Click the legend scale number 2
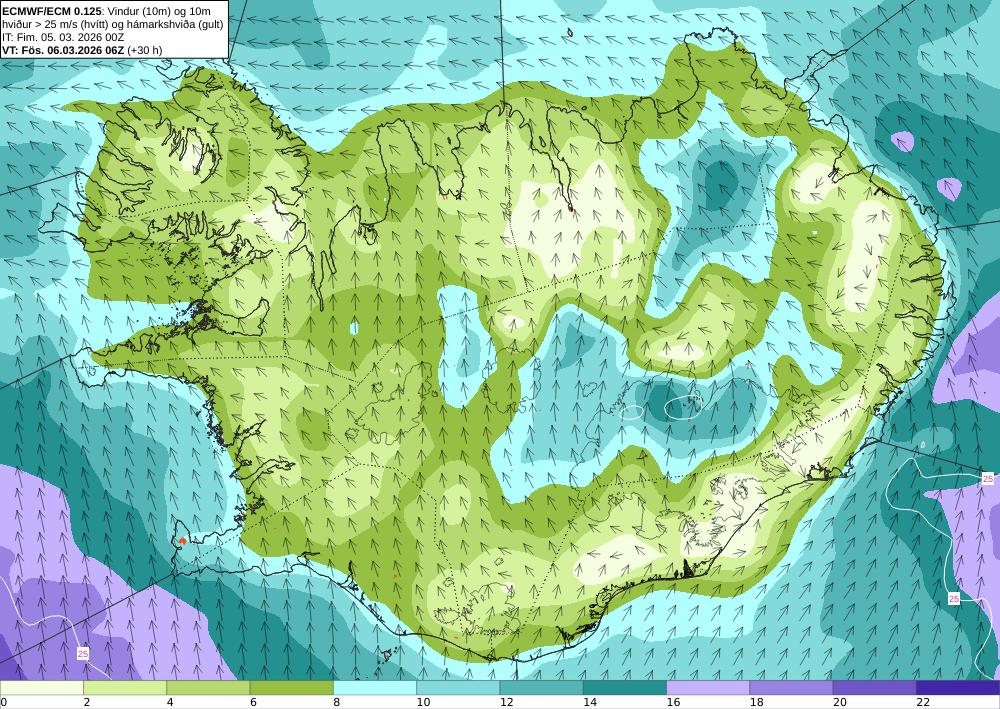 (x=86, y=702)
